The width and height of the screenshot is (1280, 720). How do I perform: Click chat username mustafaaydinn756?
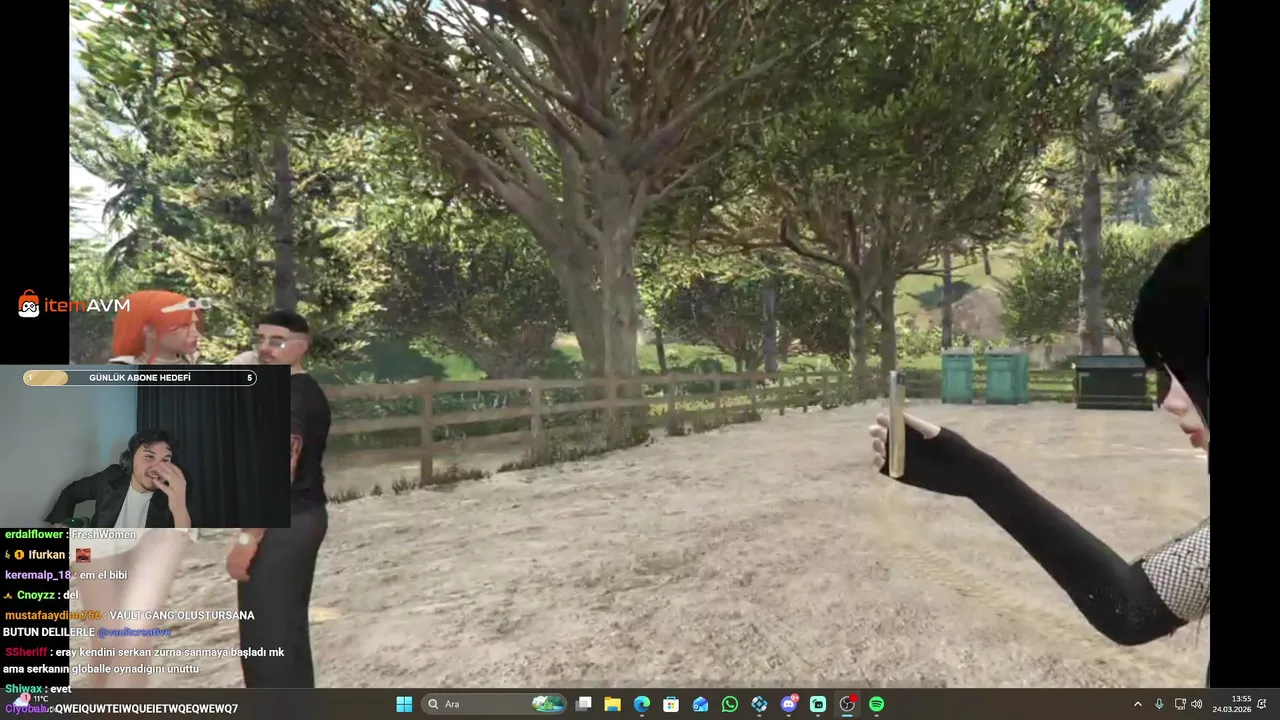point(53,615)
